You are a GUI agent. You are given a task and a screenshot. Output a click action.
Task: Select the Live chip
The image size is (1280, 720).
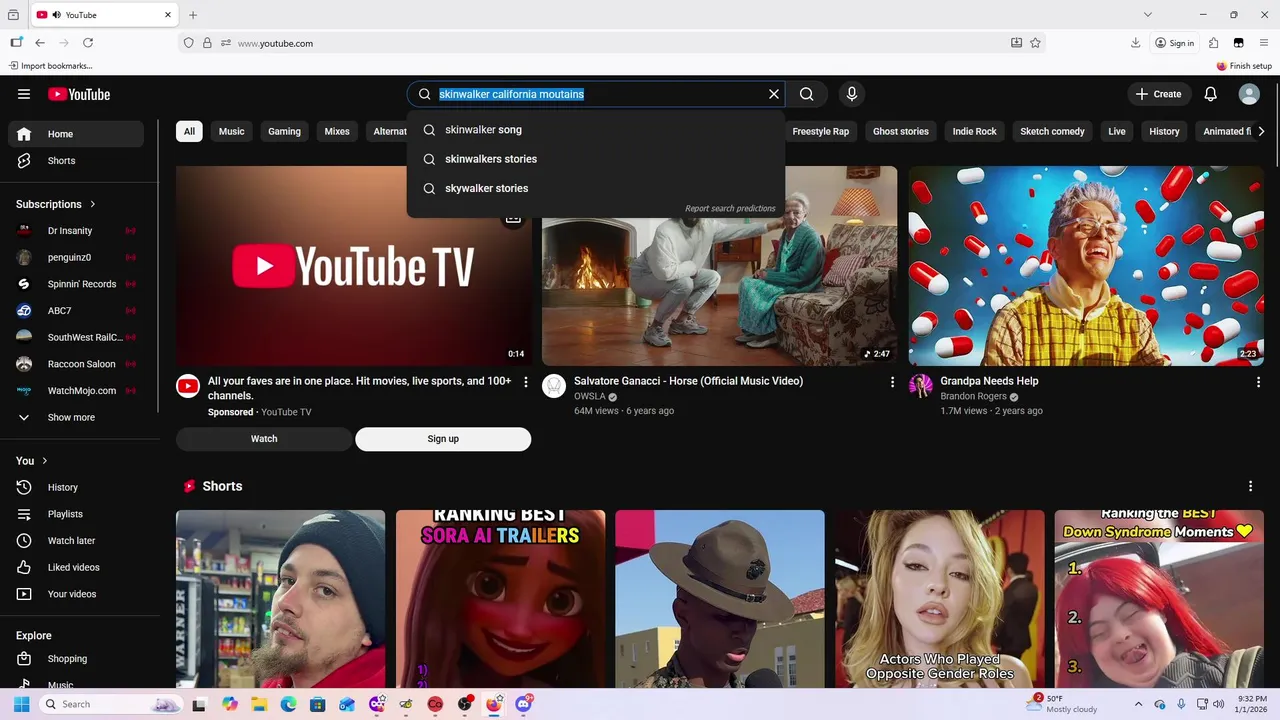1117,131
